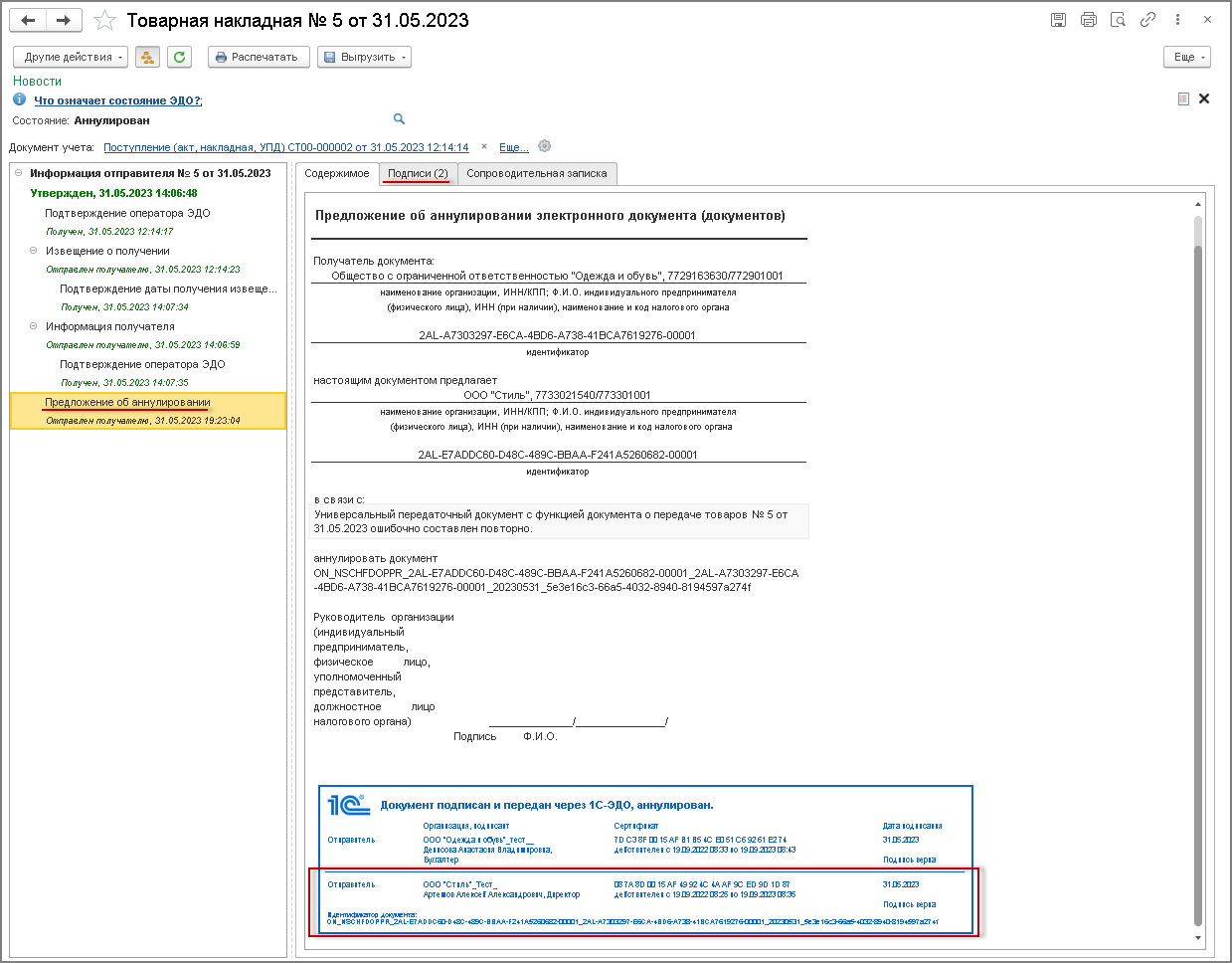This screenshot has height=963, width=1232.
Task: Open Выгрузить dropdown button
Action: coord(364,57)
